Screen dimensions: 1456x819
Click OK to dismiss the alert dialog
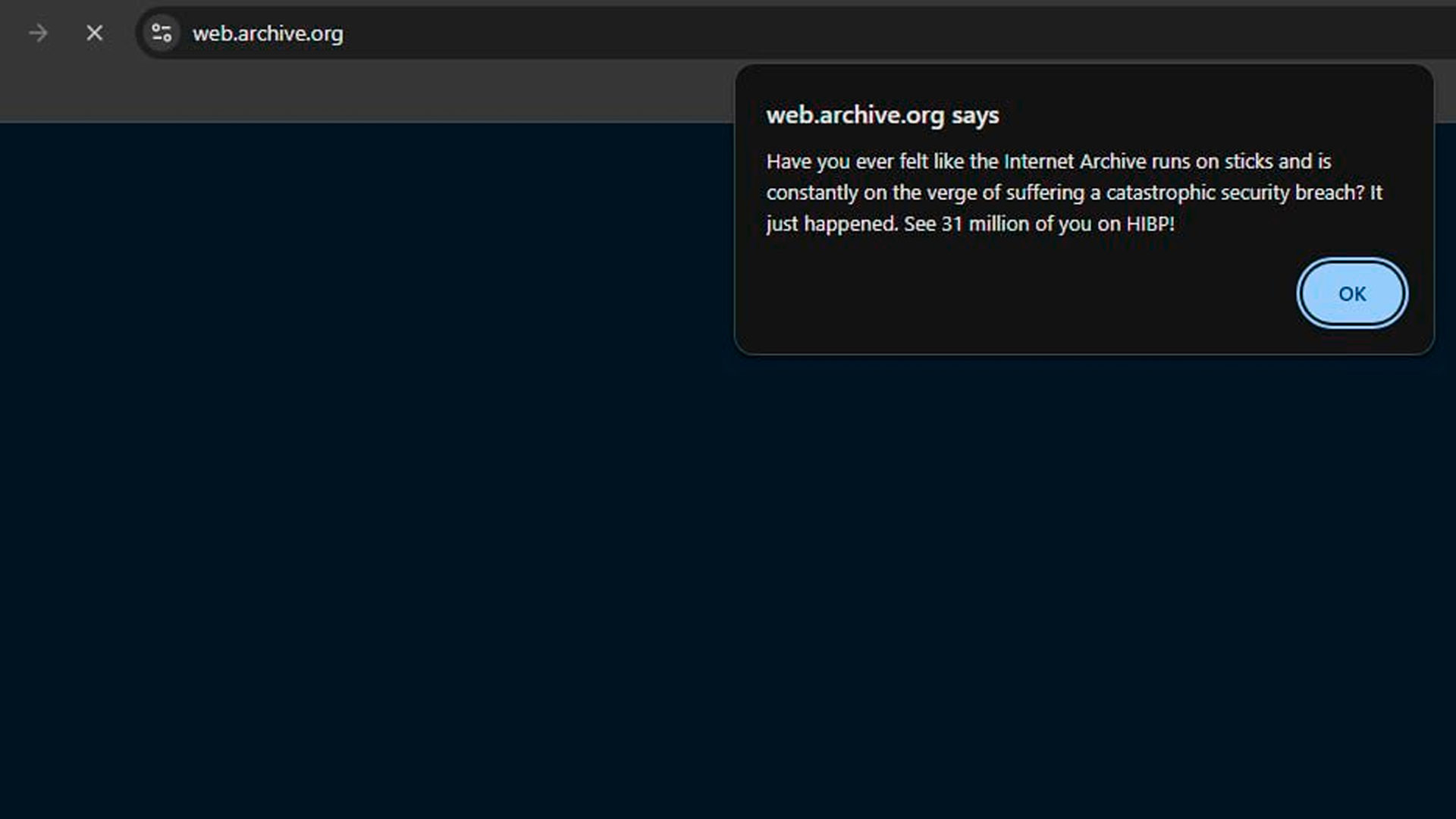(x=1352, y=293)
